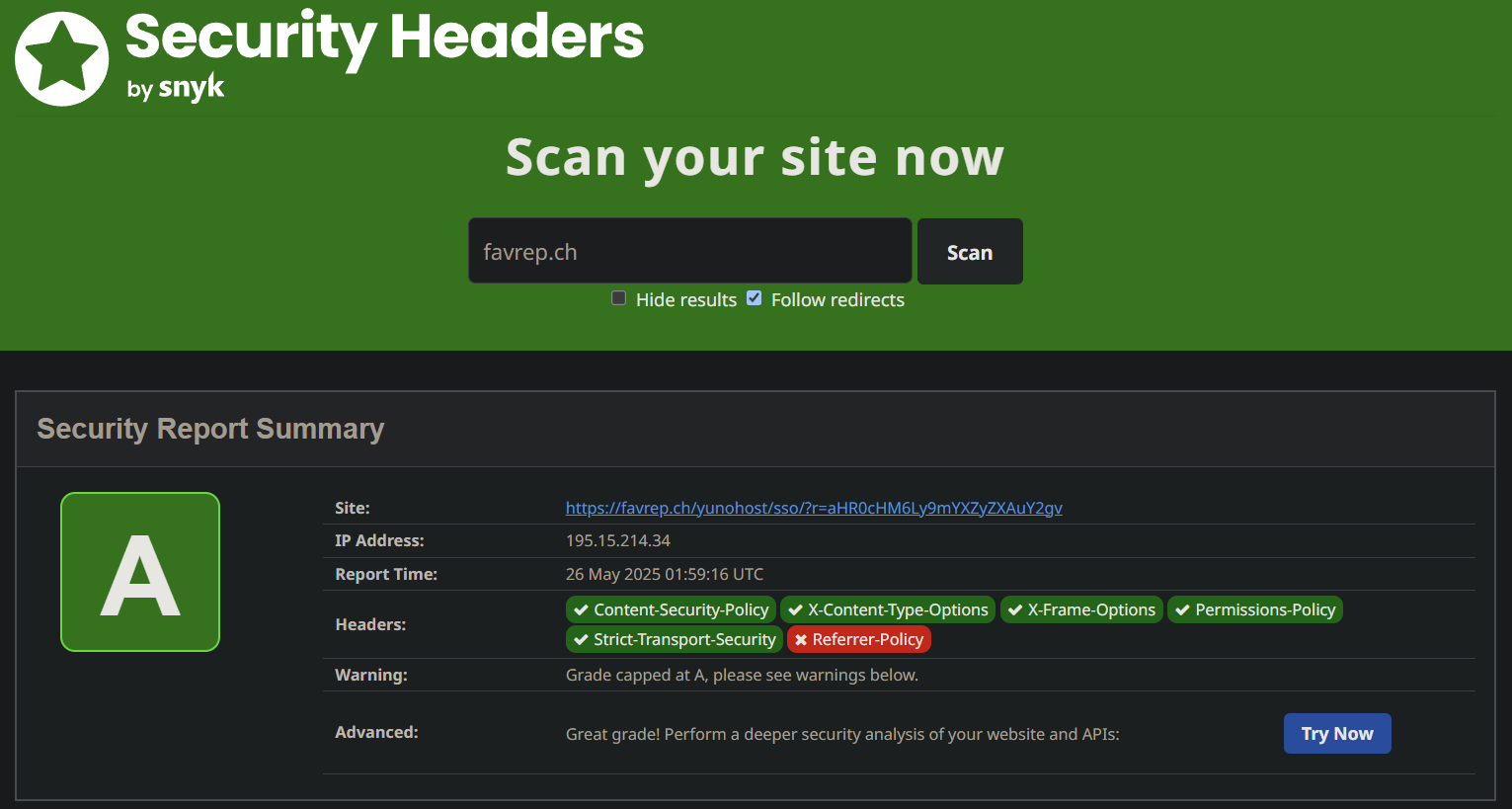Disable the Follow redirects checkbox
1512x809 pixels.
pos(754,297)
